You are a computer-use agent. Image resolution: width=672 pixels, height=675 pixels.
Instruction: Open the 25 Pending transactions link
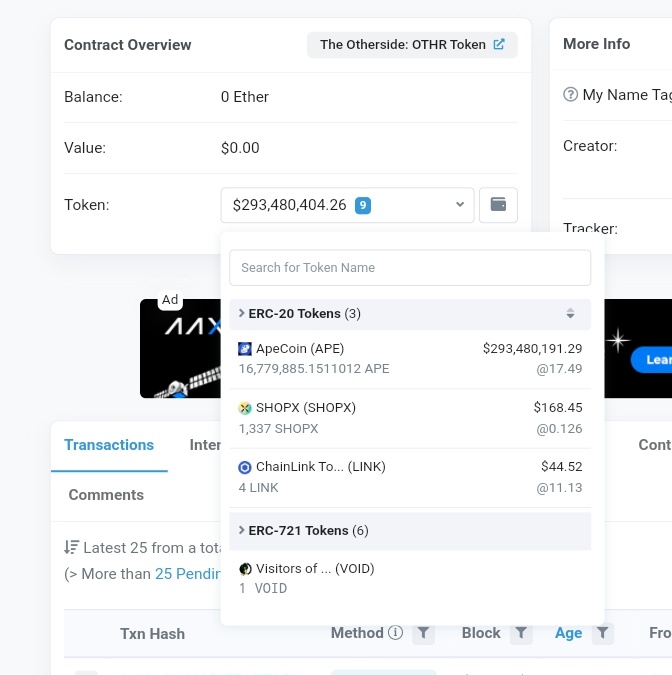(x=188, y=574)
